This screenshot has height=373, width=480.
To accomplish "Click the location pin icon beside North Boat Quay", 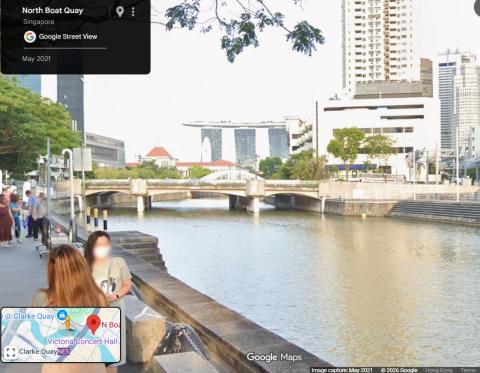I will [x=120, y=12].
